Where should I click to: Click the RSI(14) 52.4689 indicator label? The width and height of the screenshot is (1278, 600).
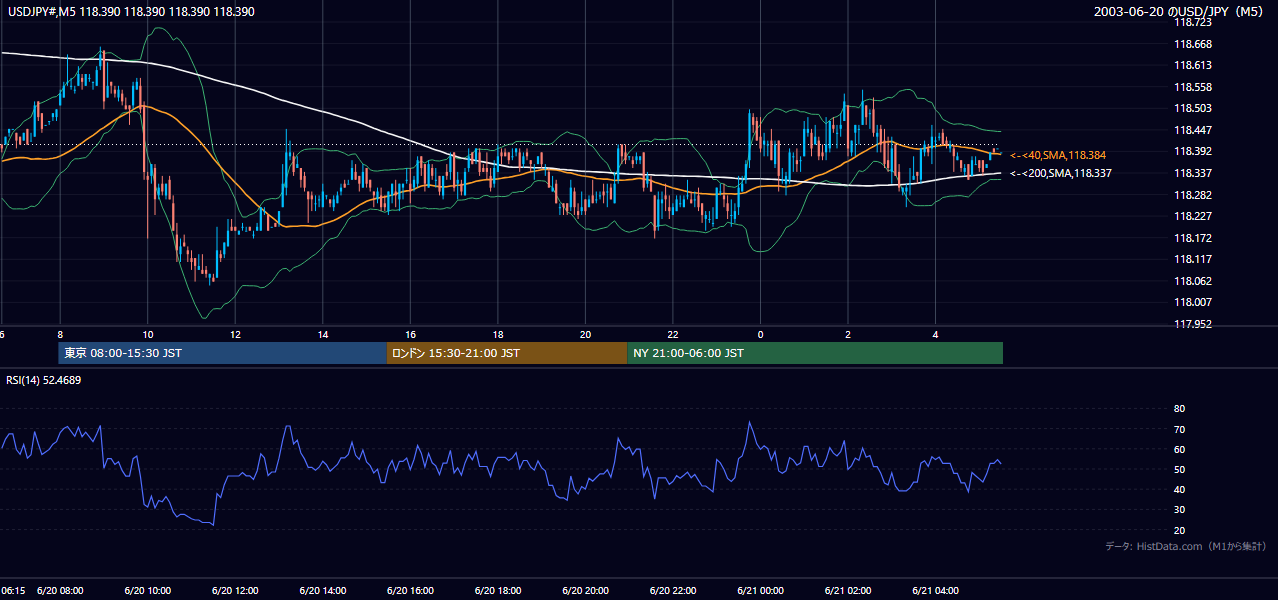coord(43,380)
